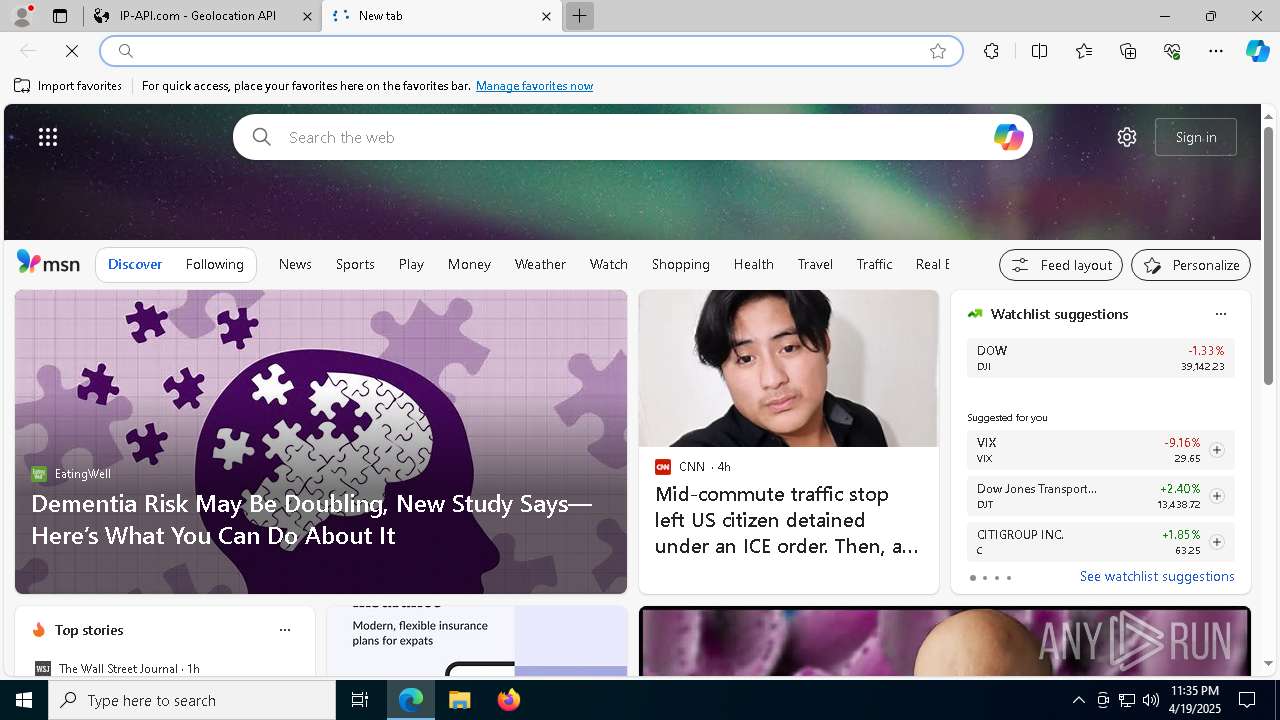Open the volume control tray icon
This screenshot has width=1280, height=720.
1150,700
